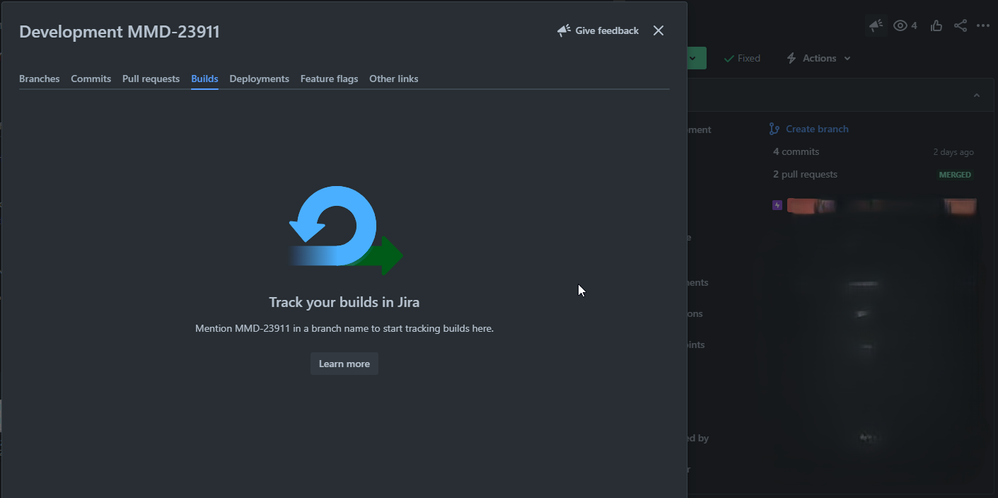Click the feedback megaphone icon in issue header
This screenshot has width=998, height=498.
point(876,25)
